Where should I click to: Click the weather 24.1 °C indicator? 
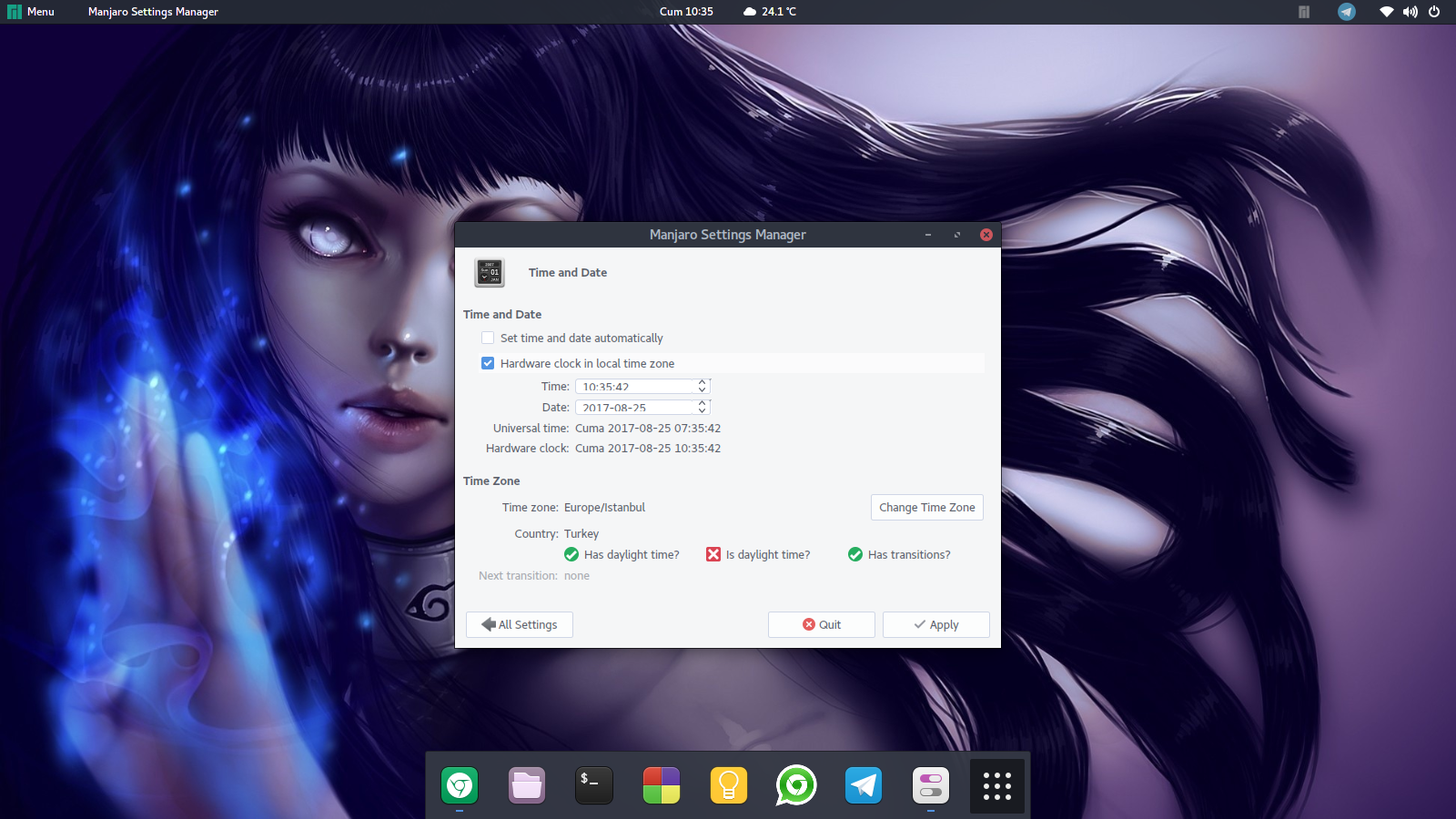coord(770,12)
